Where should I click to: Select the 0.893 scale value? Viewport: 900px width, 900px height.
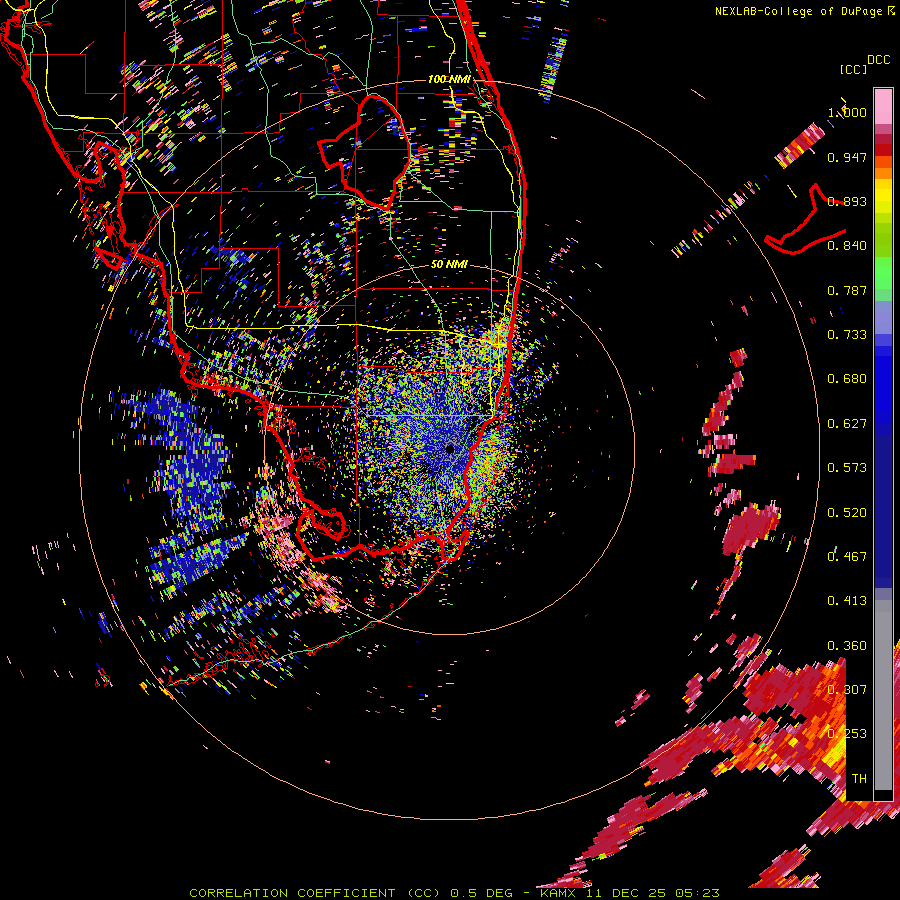pos(847,201)
